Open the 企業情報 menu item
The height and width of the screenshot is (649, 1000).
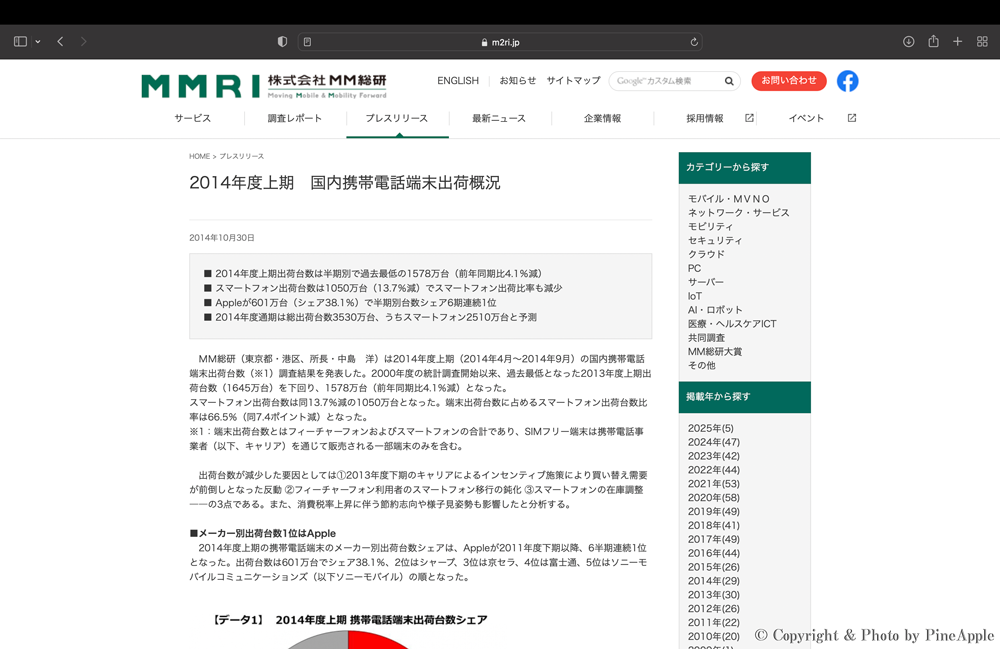(x=601, y=117)
